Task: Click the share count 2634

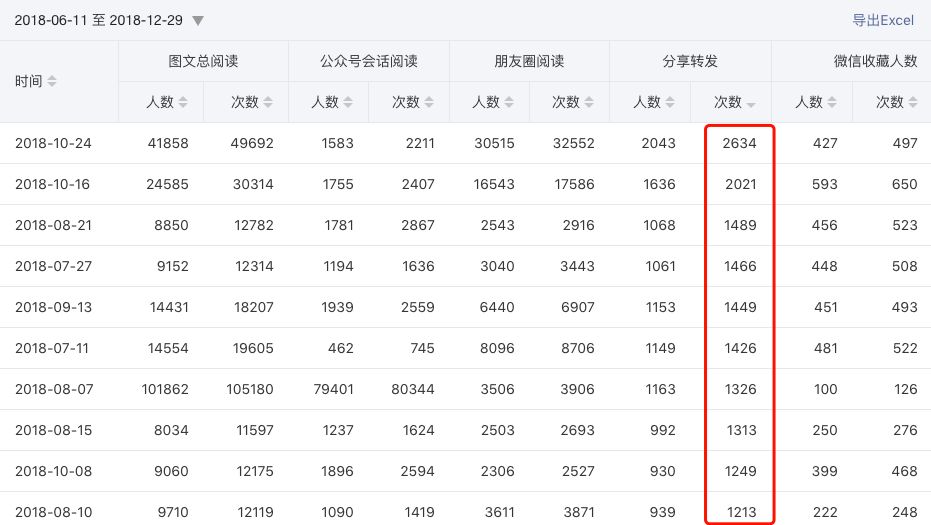Action: (739, 143)
